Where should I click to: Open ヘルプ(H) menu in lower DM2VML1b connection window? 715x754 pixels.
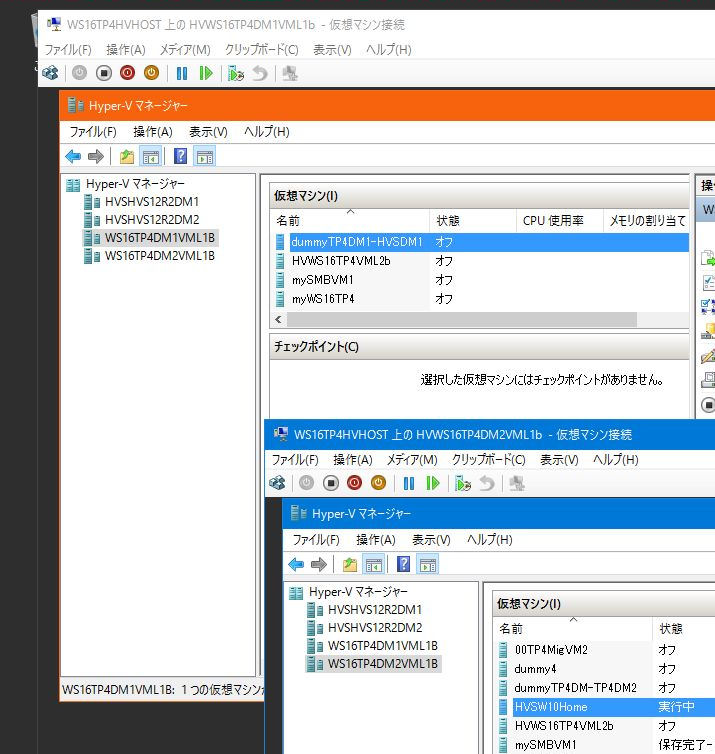pyautogui.click(x=615, y=460)
